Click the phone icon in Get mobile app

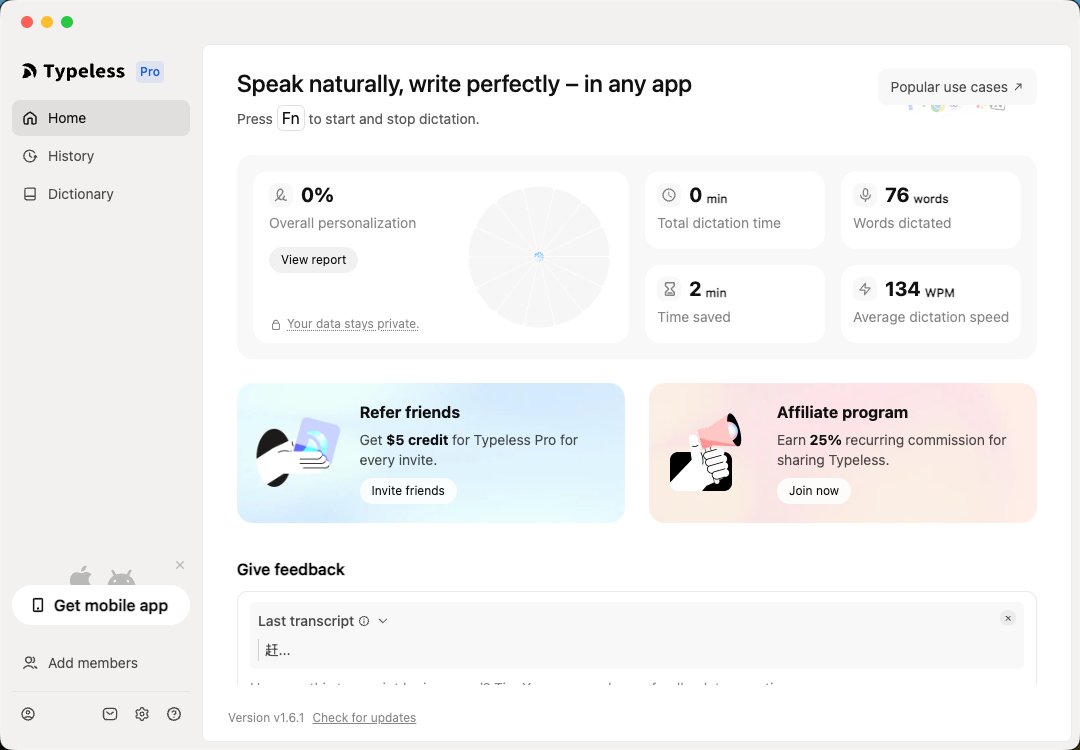coord(38,605)
